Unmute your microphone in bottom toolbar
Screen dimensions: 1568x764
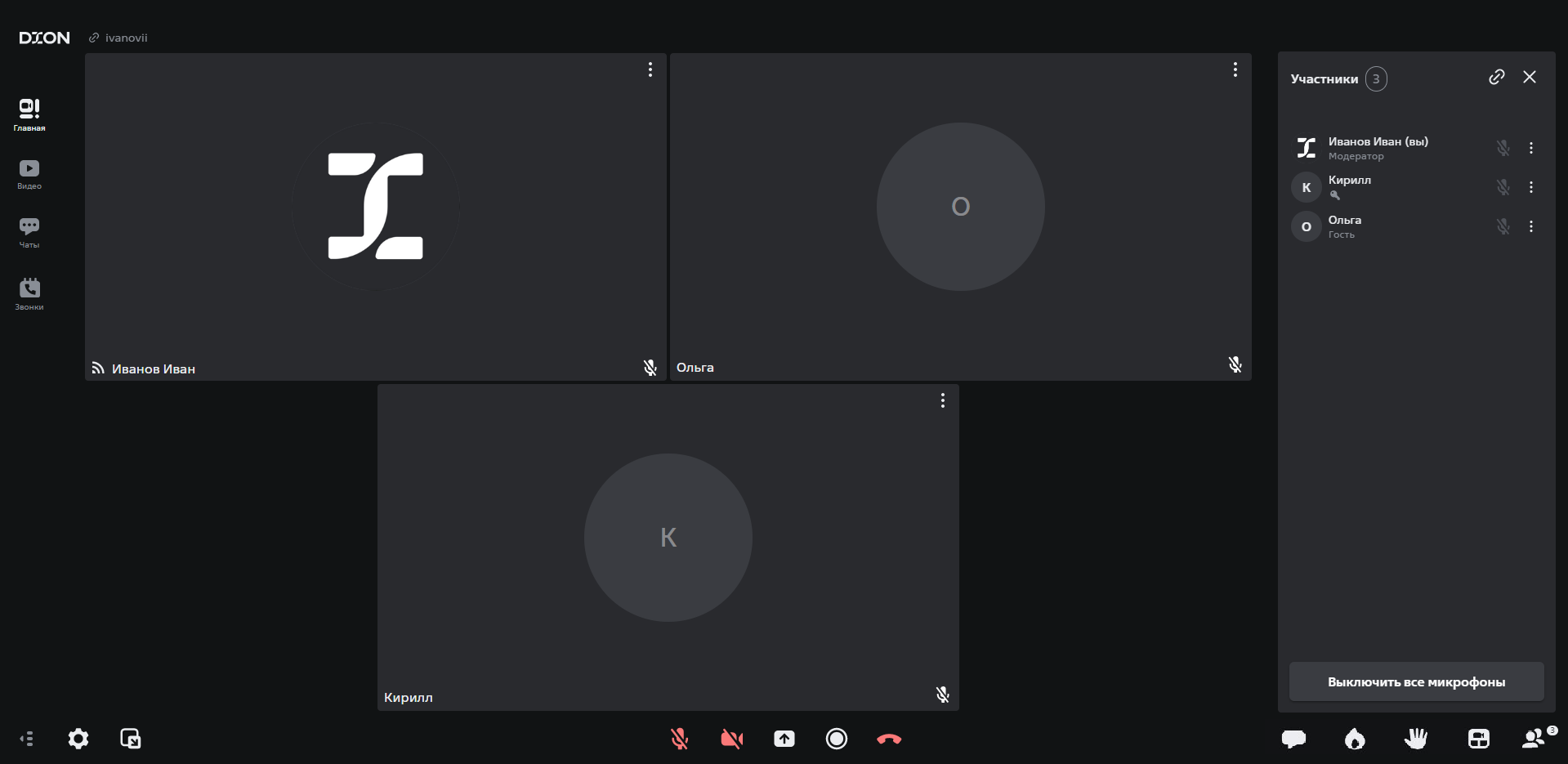click(x=680, y=739)
